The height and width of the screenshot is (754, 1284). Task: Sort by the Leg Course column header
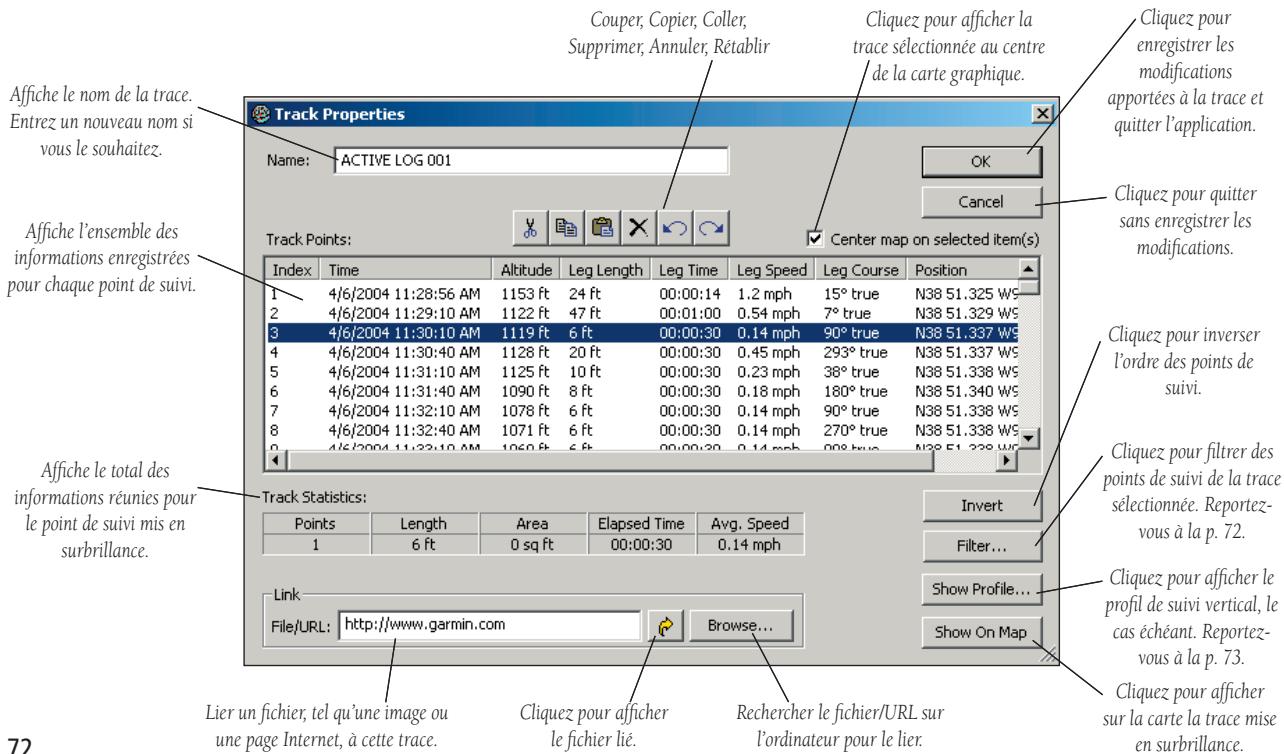tap(862, 270)
